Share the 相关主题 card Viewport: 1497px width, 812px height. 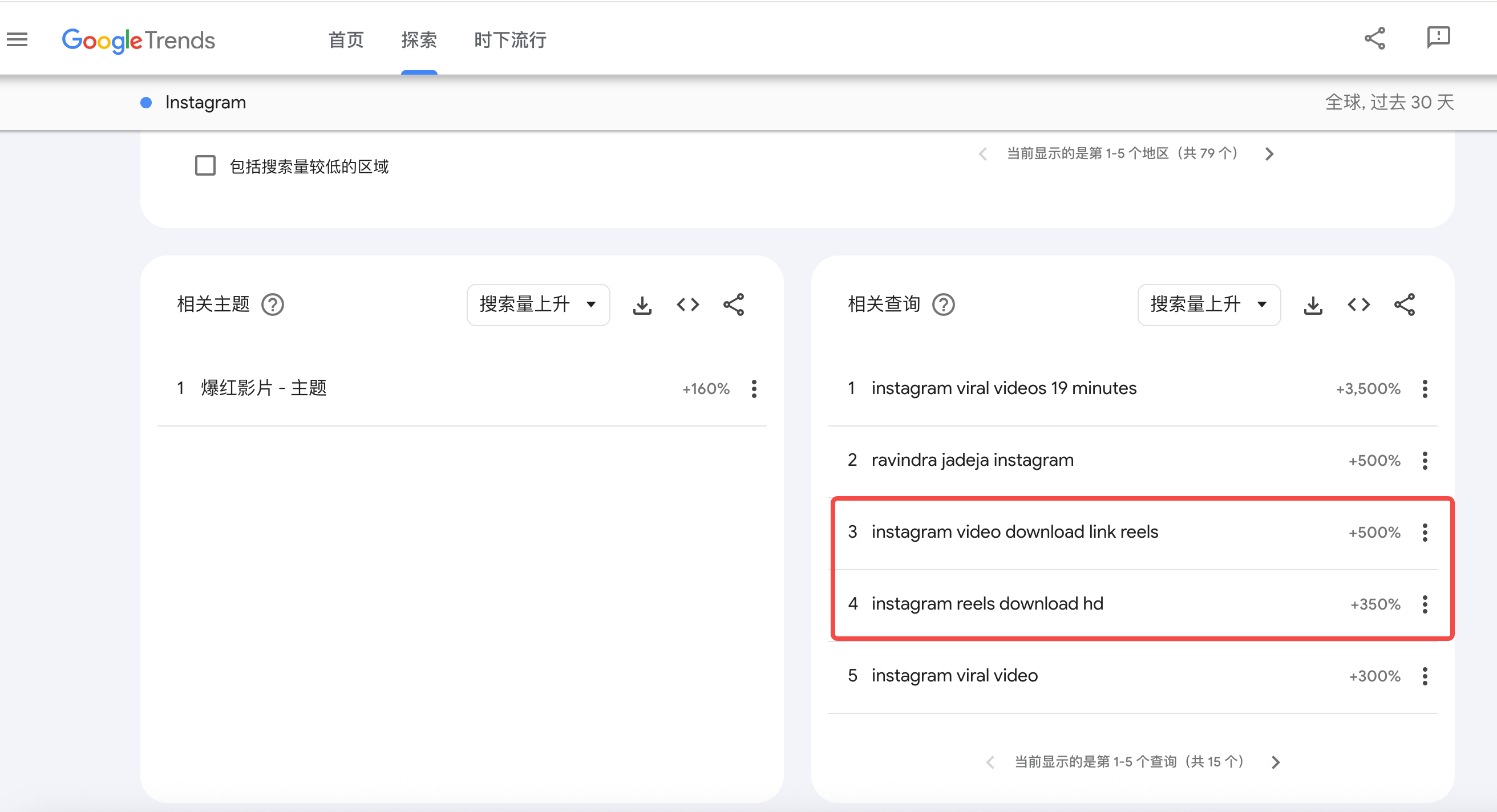pos(734,304)
